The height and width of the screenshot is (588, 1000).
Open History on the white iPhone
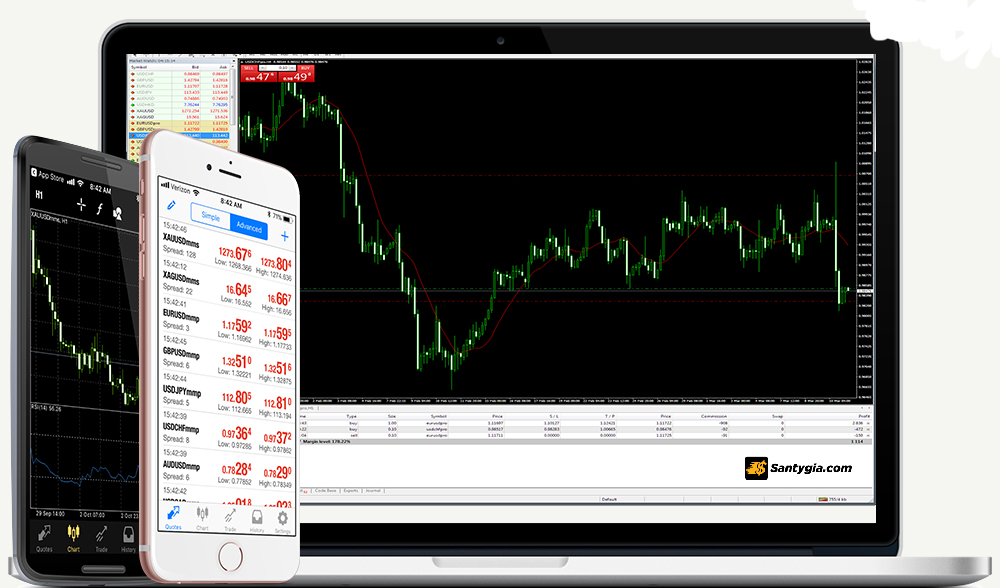click(x=257, y=519)
